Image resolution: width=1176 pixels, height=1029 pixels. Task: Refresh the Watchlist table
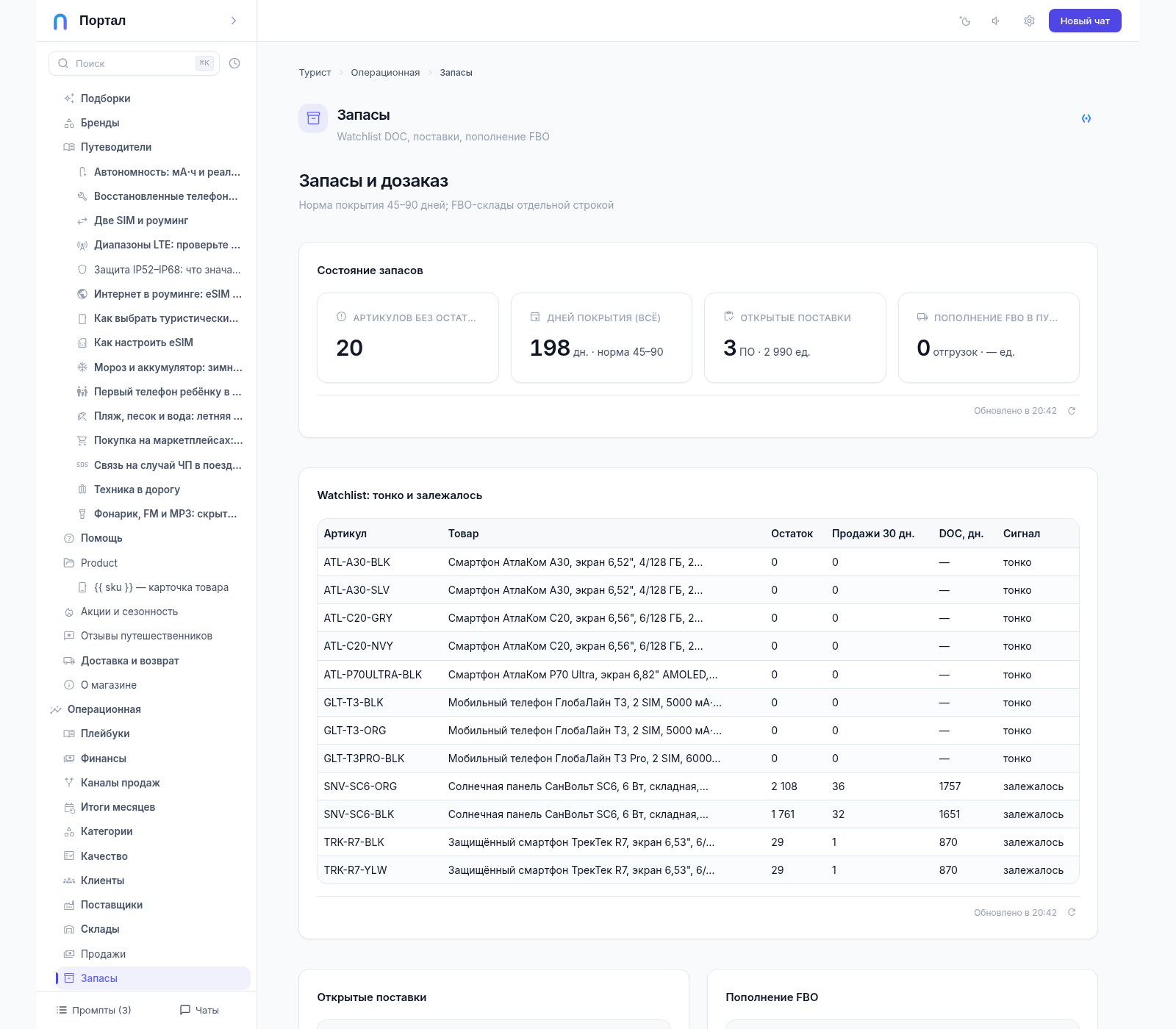tap(1072, 912)
